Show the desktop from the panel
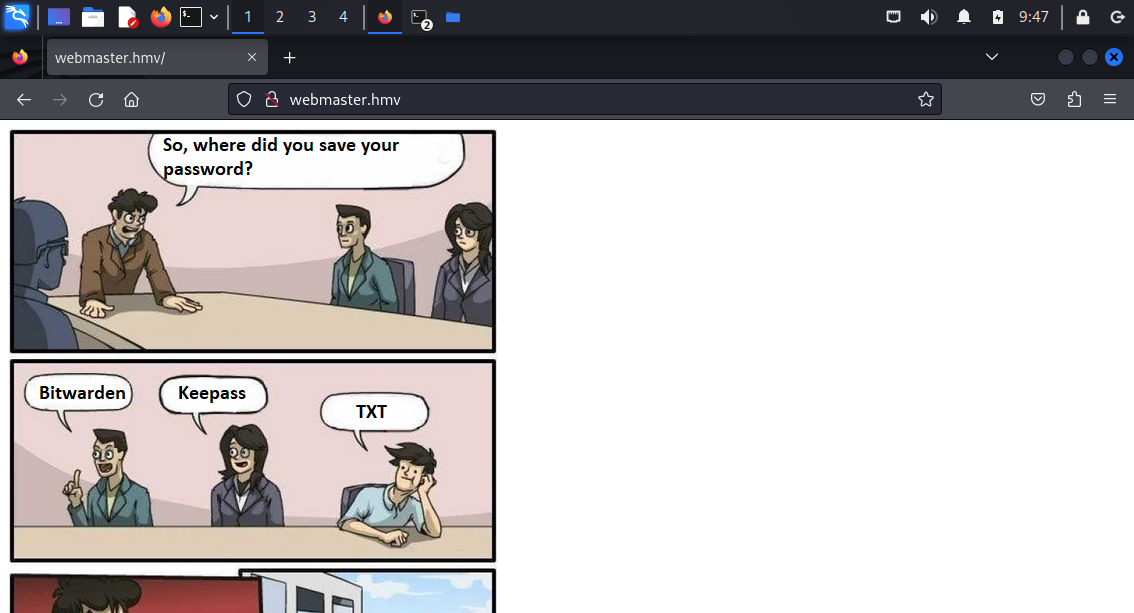The image size is (1134, 613). pyautogui.click(x=59, y=17)
